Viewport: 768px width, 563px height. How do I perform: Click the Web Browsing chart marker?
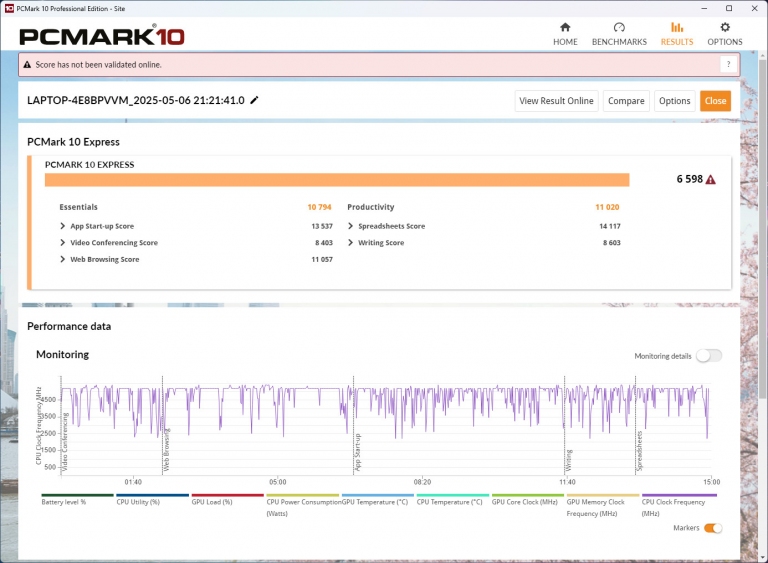166,450
